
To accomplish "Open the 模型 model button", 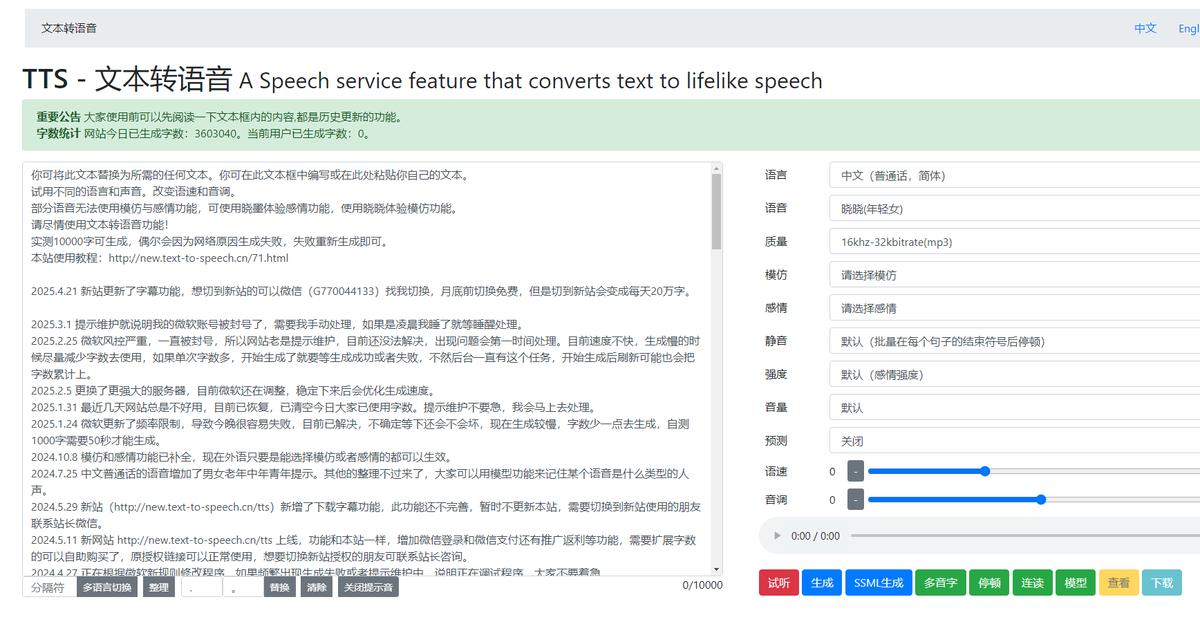I will tap(1075, 582).
